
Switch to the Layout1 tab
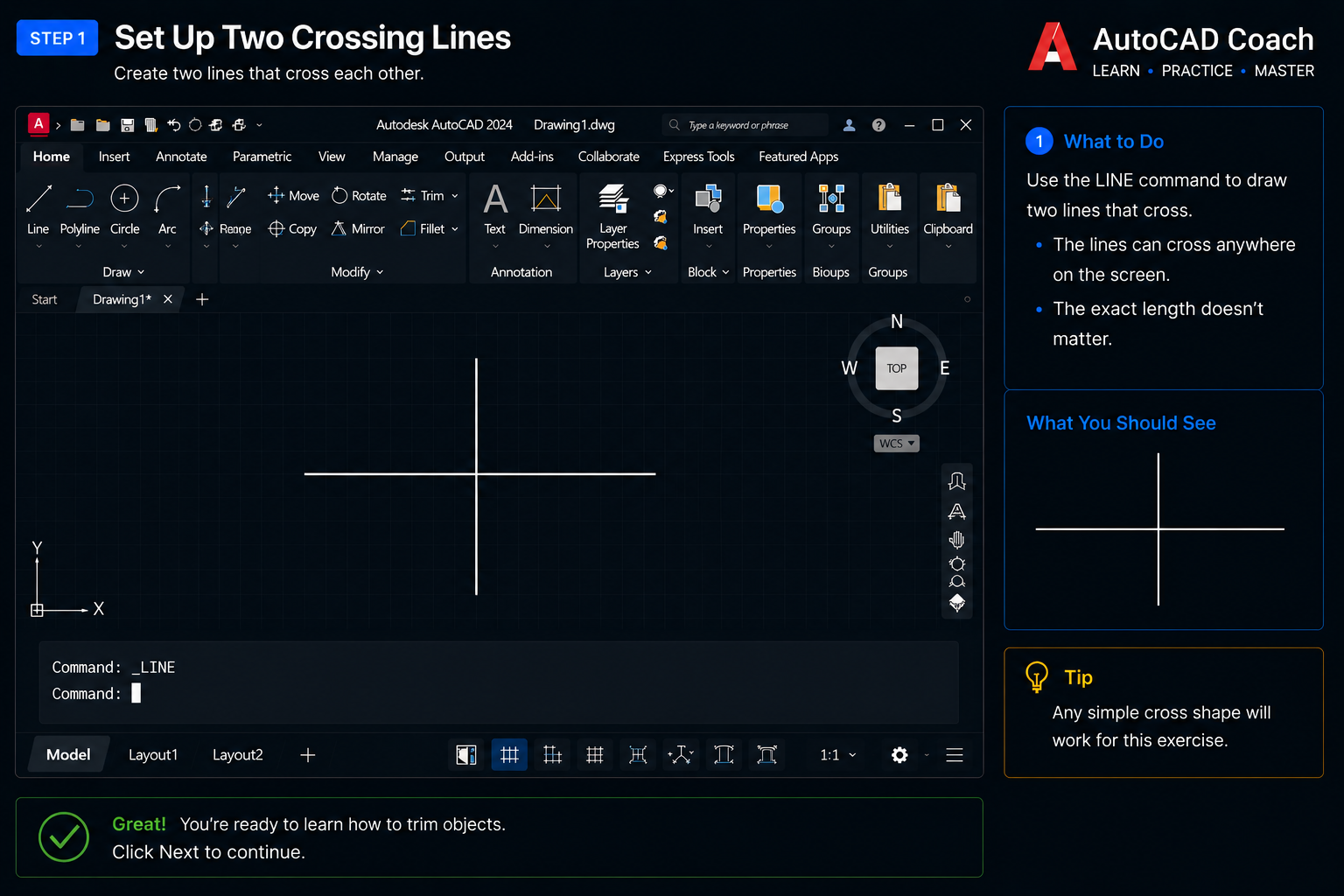point(153,755)
